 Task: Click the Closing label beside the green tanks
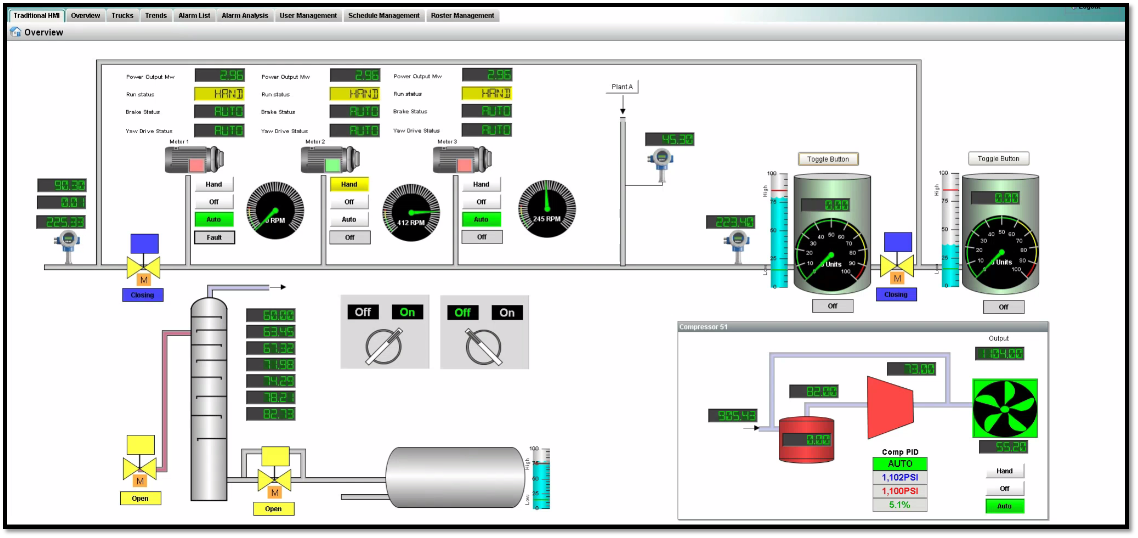896,295
